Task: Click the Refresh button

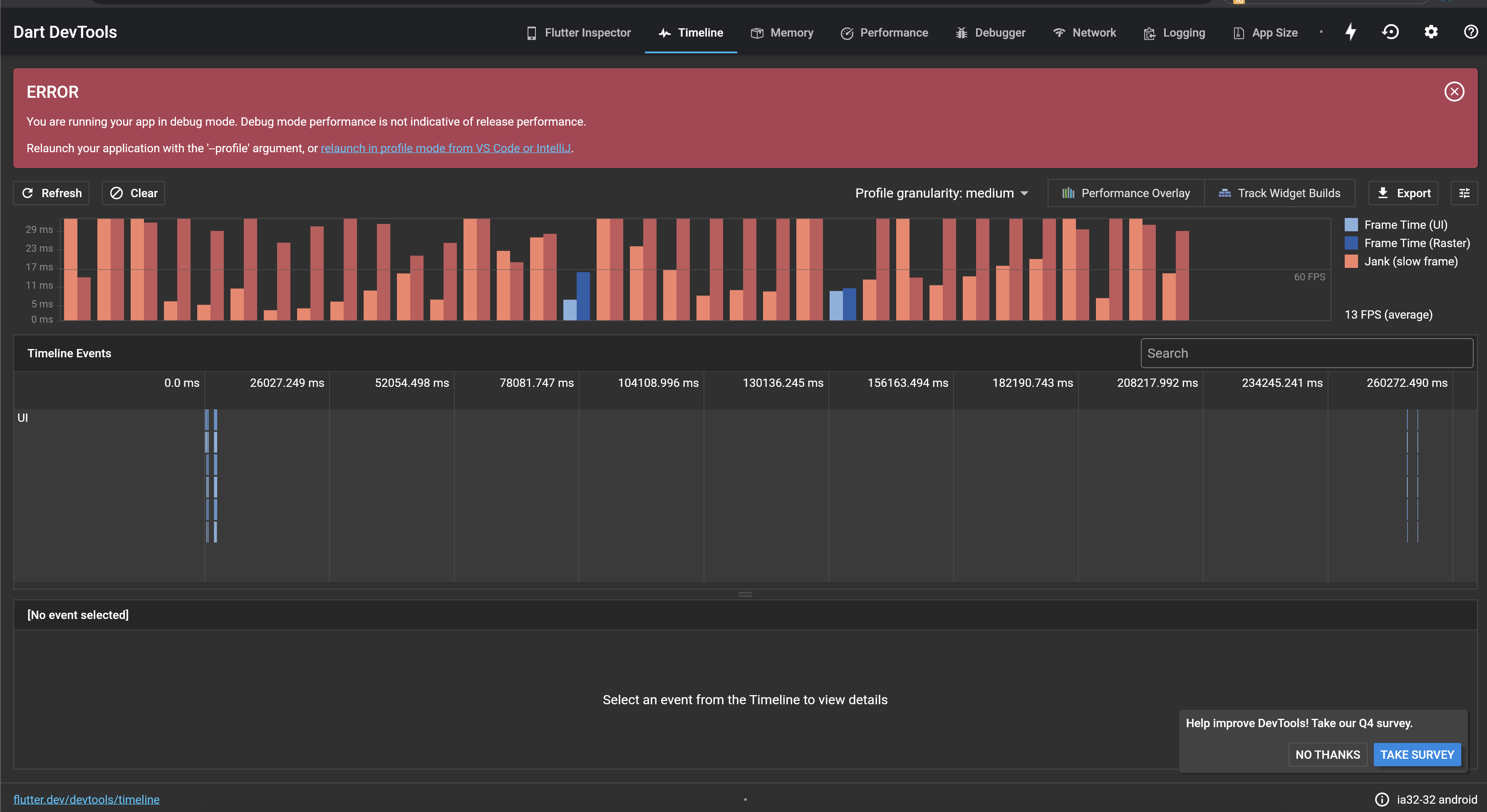Action: 51,193
